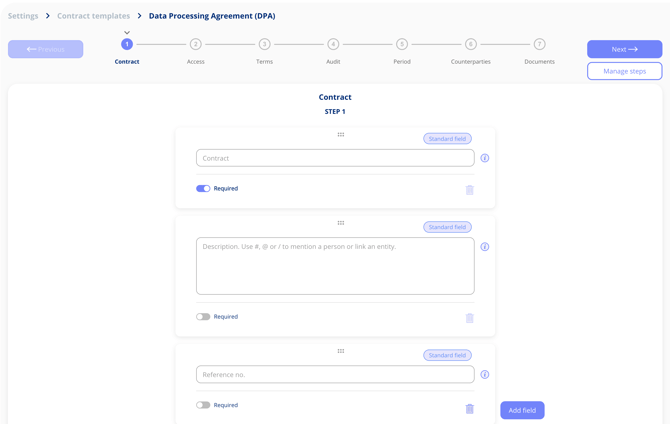670x424 pixels.
Task: Go to step 5 Period
Action: click(x=402, y=44)
